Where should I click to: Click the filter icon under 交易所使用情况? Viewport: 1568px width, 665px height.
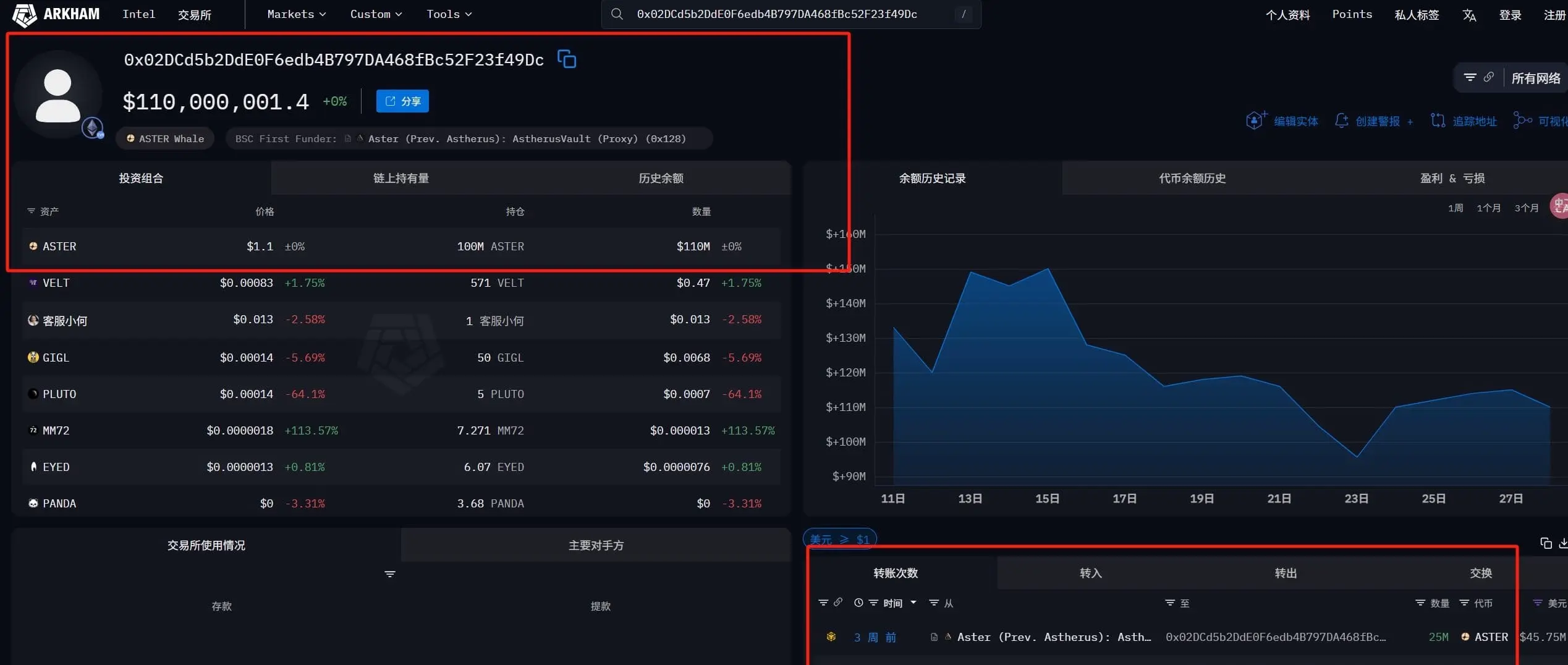[x=390, y=574]
